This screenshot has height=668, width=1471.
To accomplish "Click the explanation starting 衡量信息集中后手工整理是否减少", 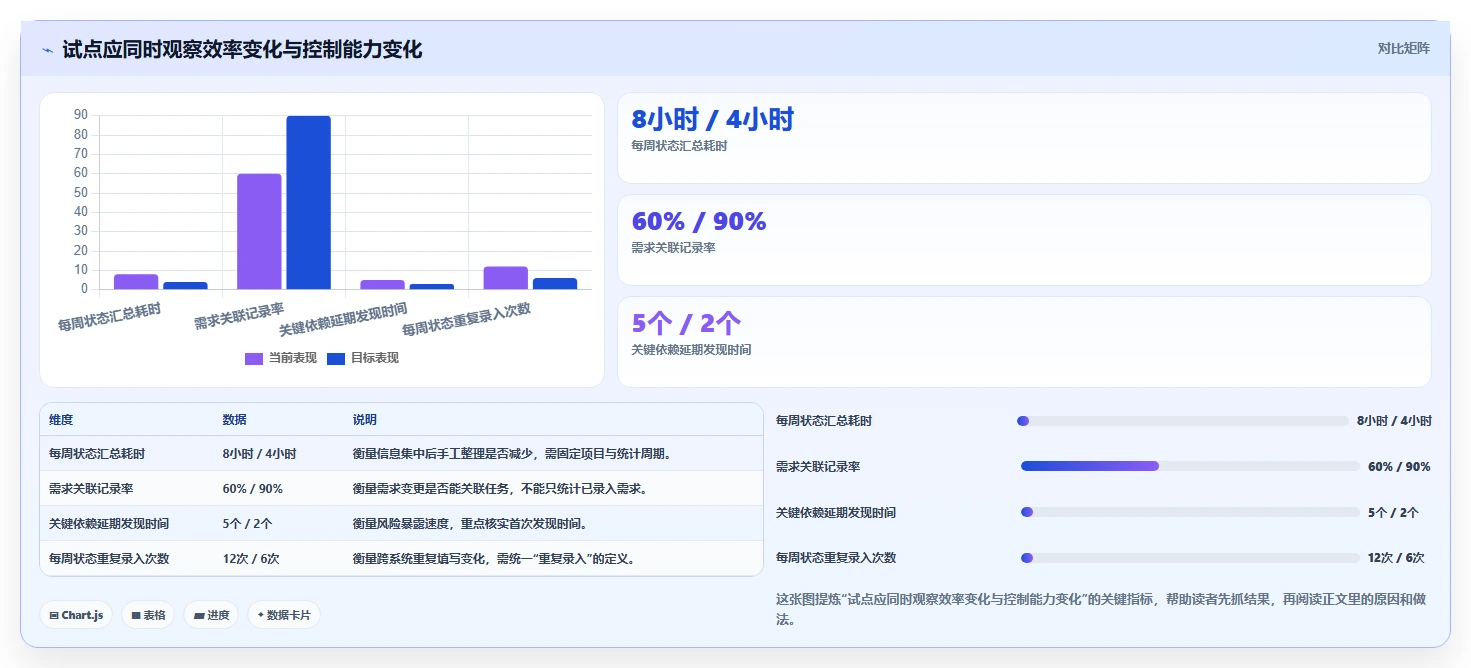I will pos(514,454).
